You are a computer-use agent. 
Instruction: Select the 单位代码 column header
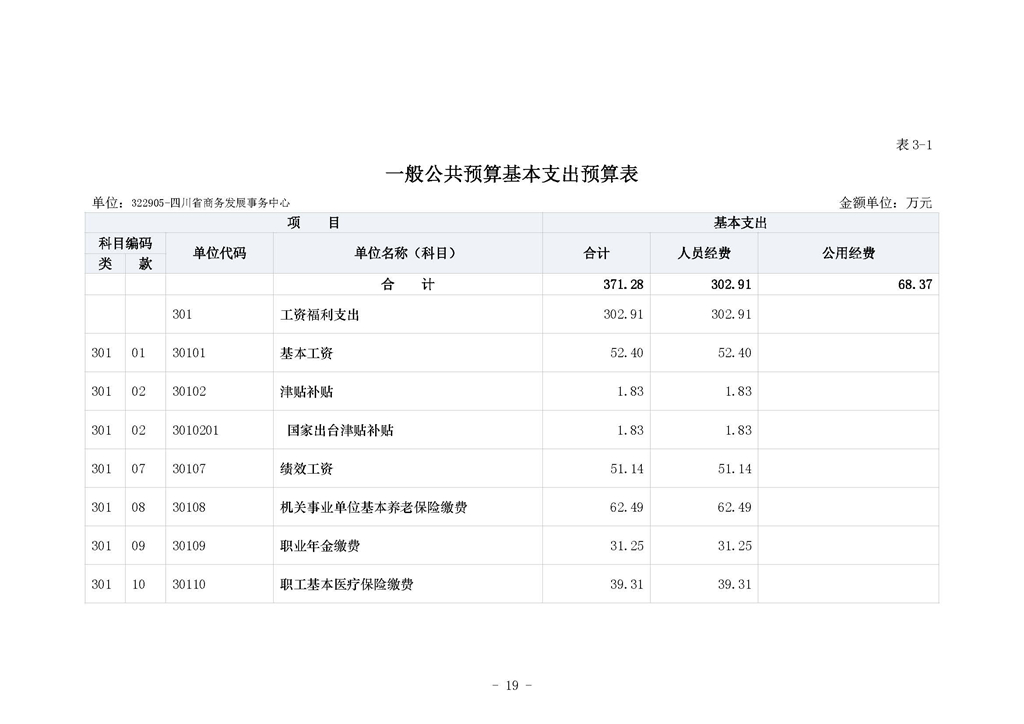(x=217, y=252)
